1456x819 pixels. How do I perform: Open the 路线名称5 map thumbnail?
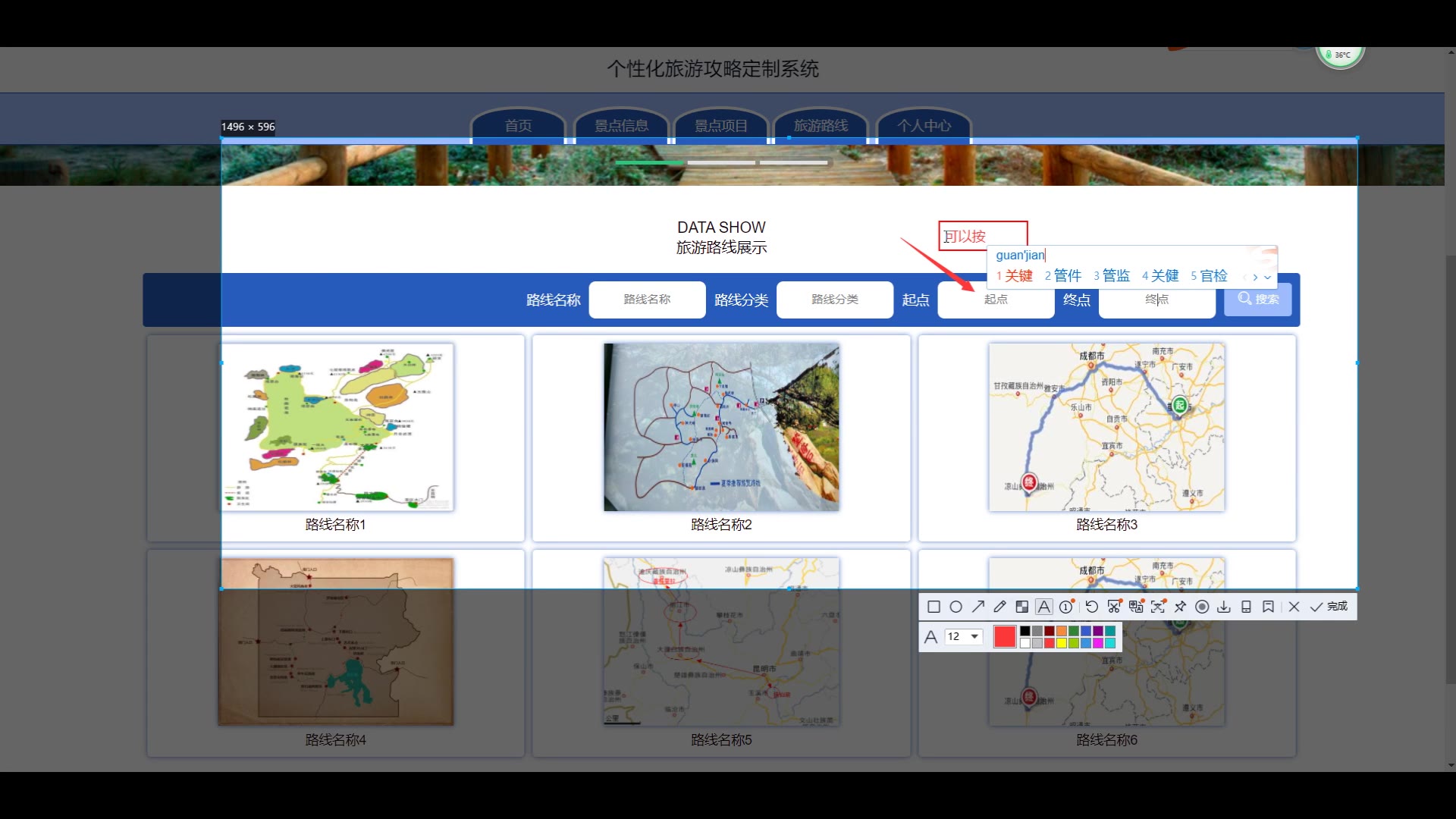tap(721, 642)
